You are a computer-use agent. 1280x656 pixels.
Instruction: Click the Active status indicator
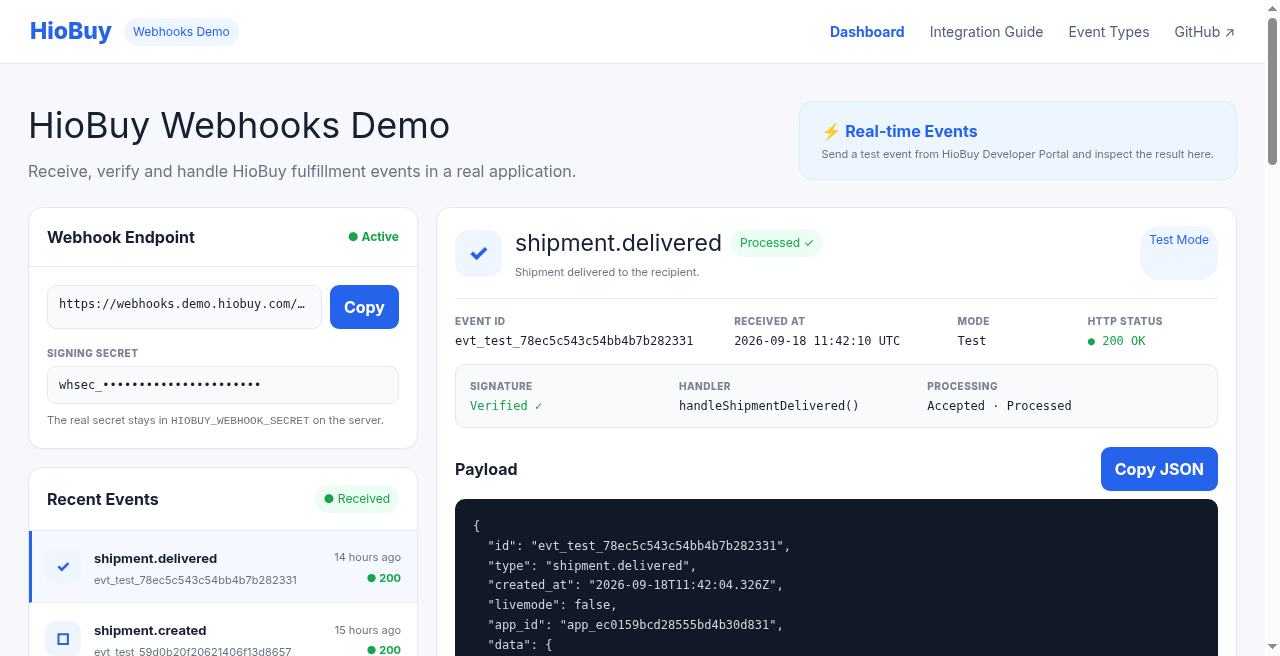373,237
